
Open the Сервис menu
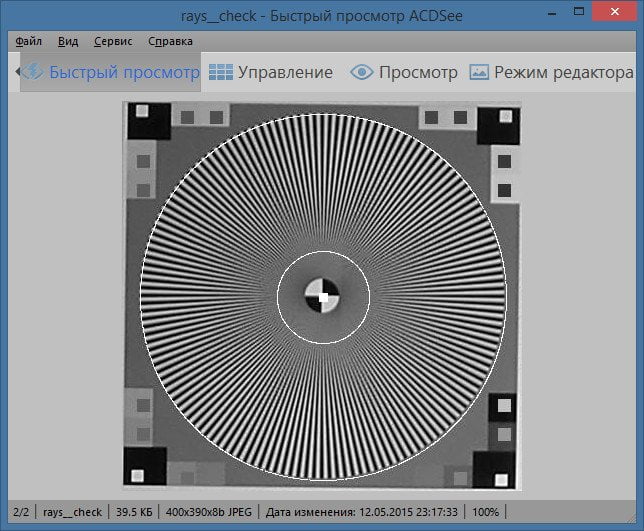(113, 41)
